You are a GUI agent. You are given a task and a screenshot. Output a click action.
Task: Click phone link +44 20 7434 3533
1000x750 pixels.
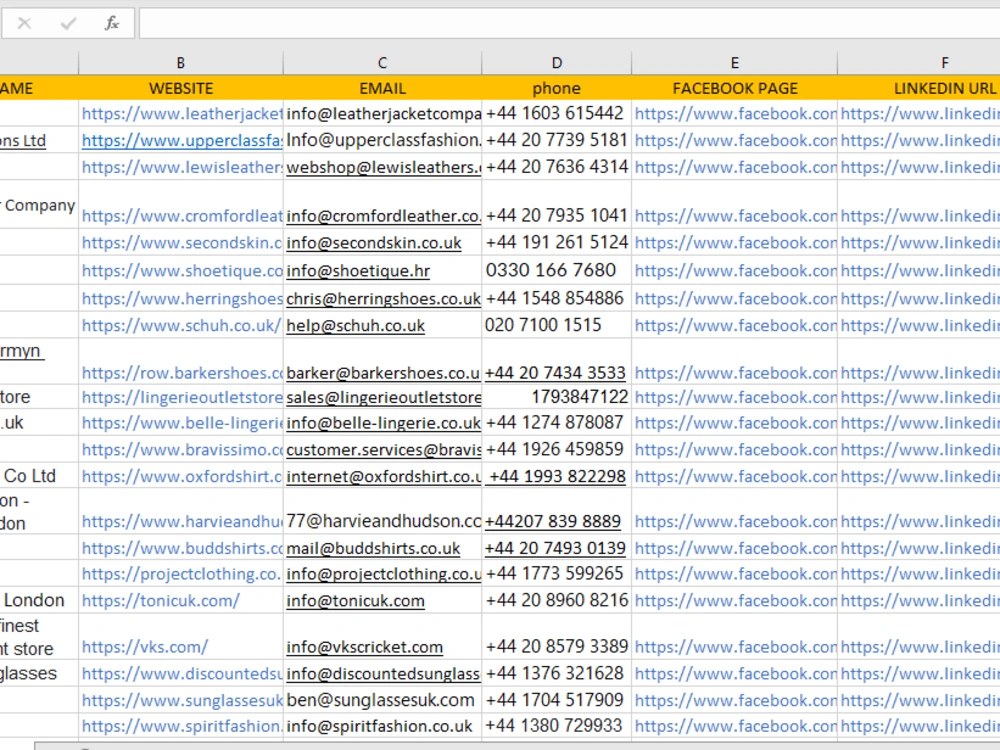[555, 373]
